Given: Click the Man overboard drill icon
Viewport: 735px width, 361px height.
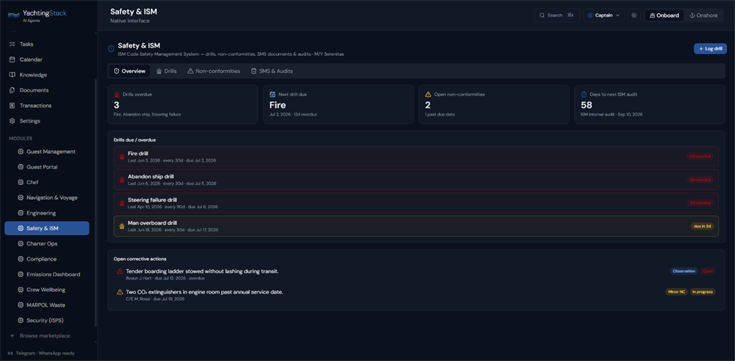Looking at the screenshot, I should pos(122,226).
